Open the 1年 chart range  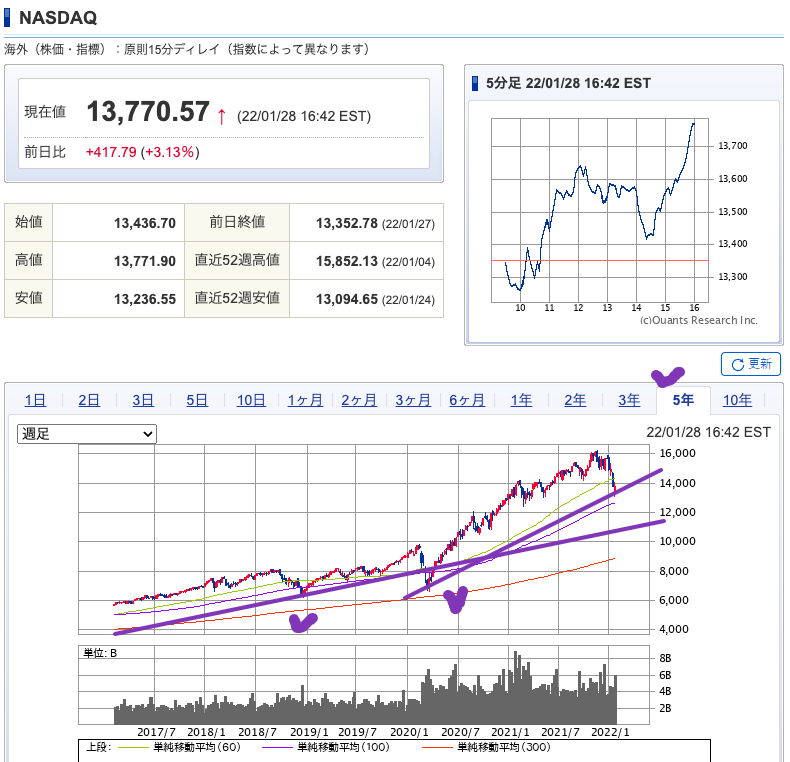(x=521, y=400)
